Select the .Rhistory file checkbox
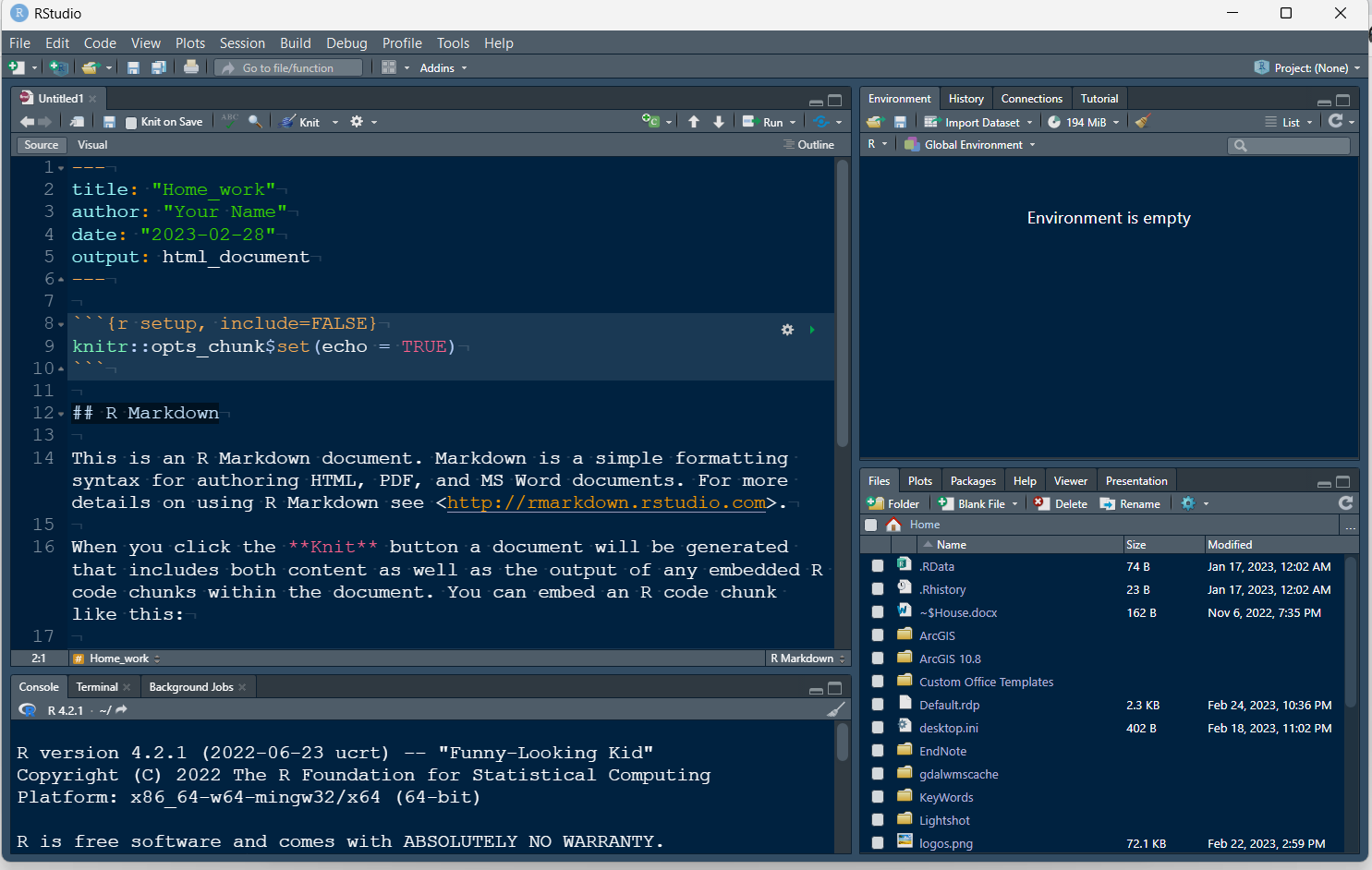Screen dimensions: 1372x870 click(878, 589)
